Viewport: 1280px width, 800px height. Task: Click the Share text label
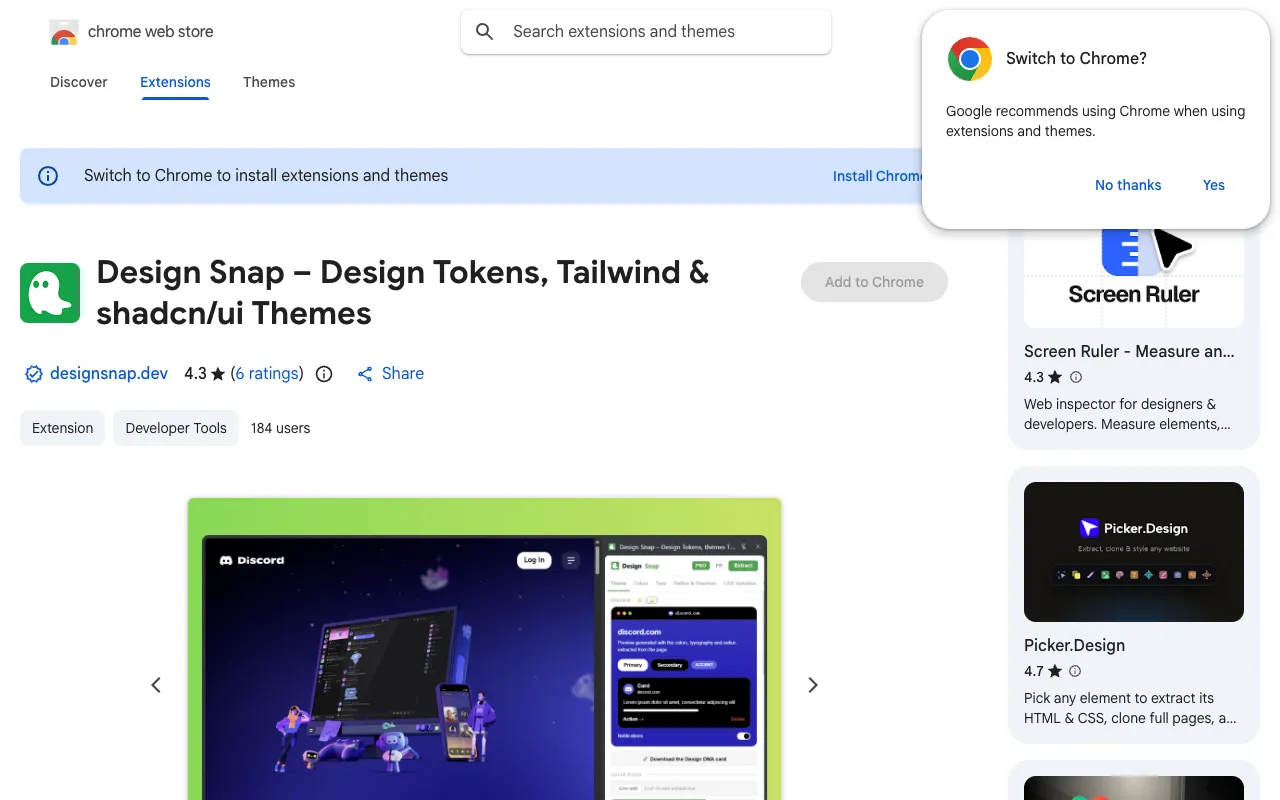tap(403, 373)
